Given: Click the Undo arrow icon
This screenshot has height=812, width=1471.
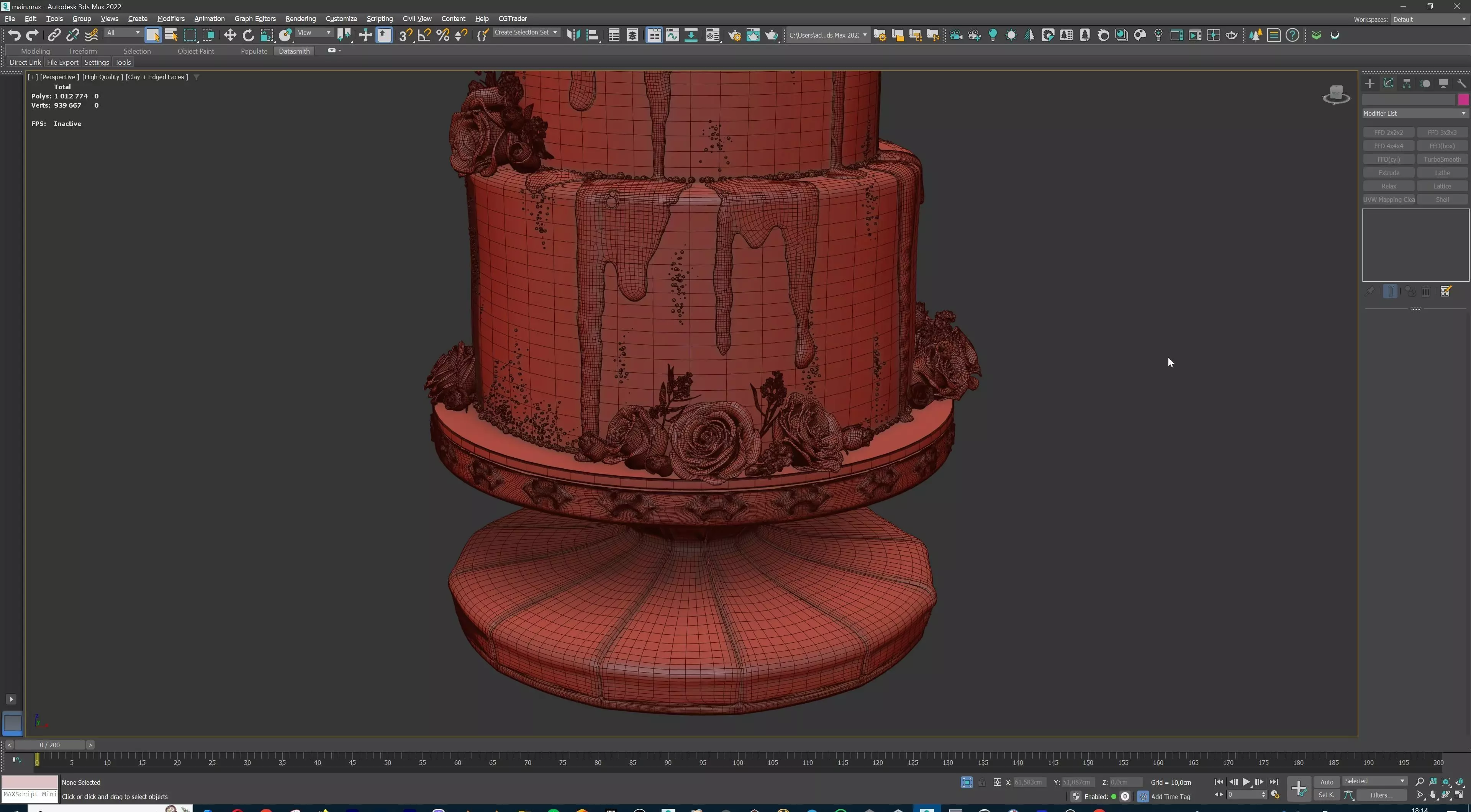Looking at the screenshot, I should pos(14,35).
